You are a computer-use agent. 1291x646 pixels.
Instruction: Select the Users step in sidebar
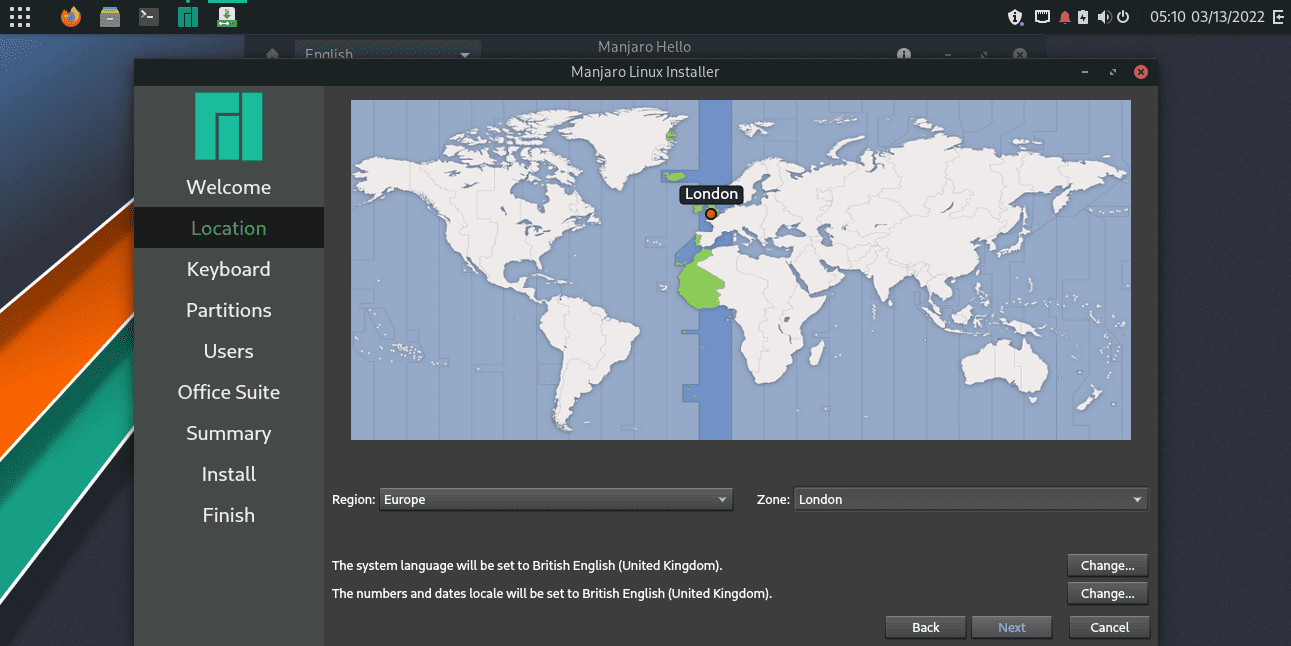(x=228, y=351)
